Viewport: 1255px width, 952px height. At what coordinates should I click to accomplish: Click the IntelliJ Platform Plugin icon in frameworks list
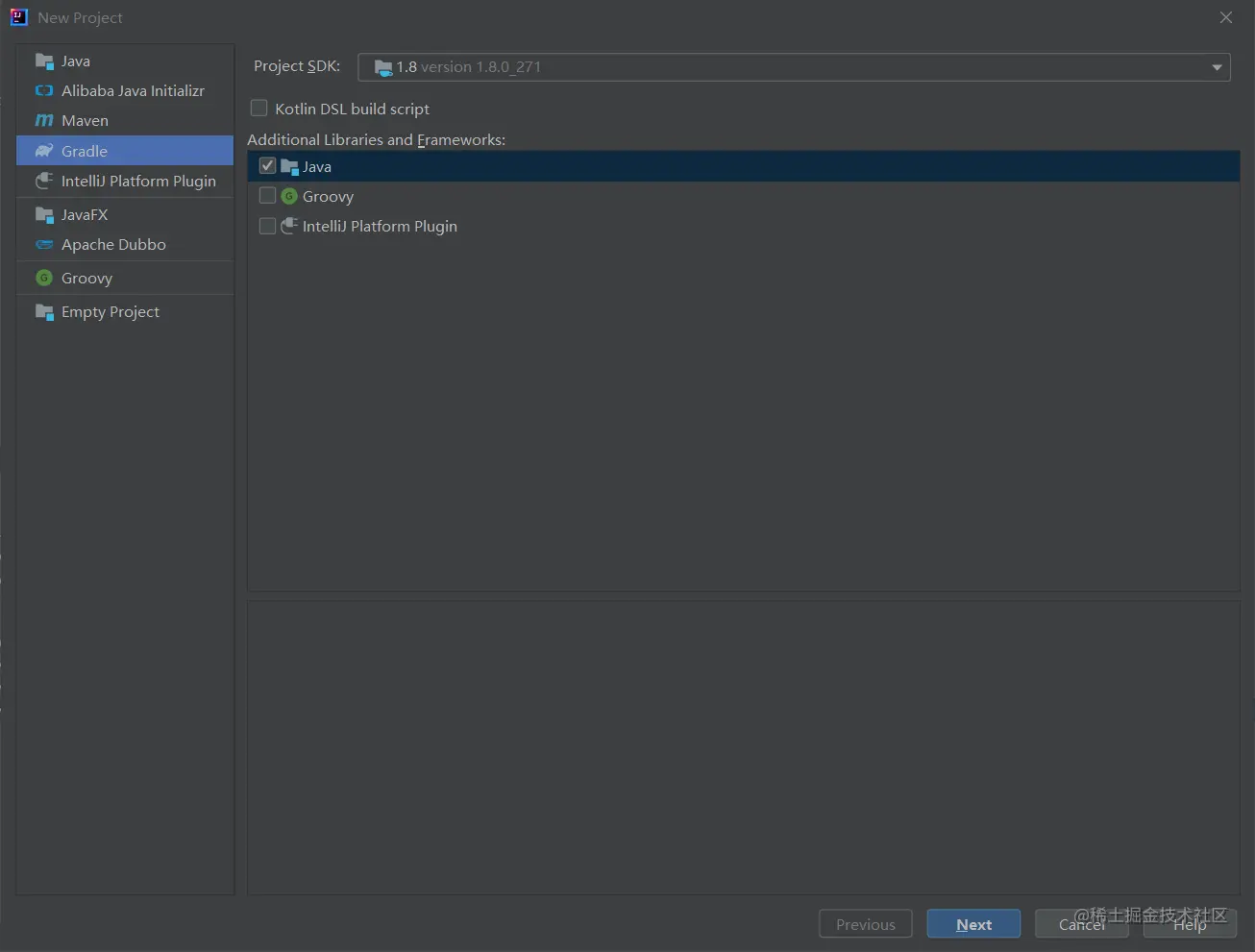289,226
